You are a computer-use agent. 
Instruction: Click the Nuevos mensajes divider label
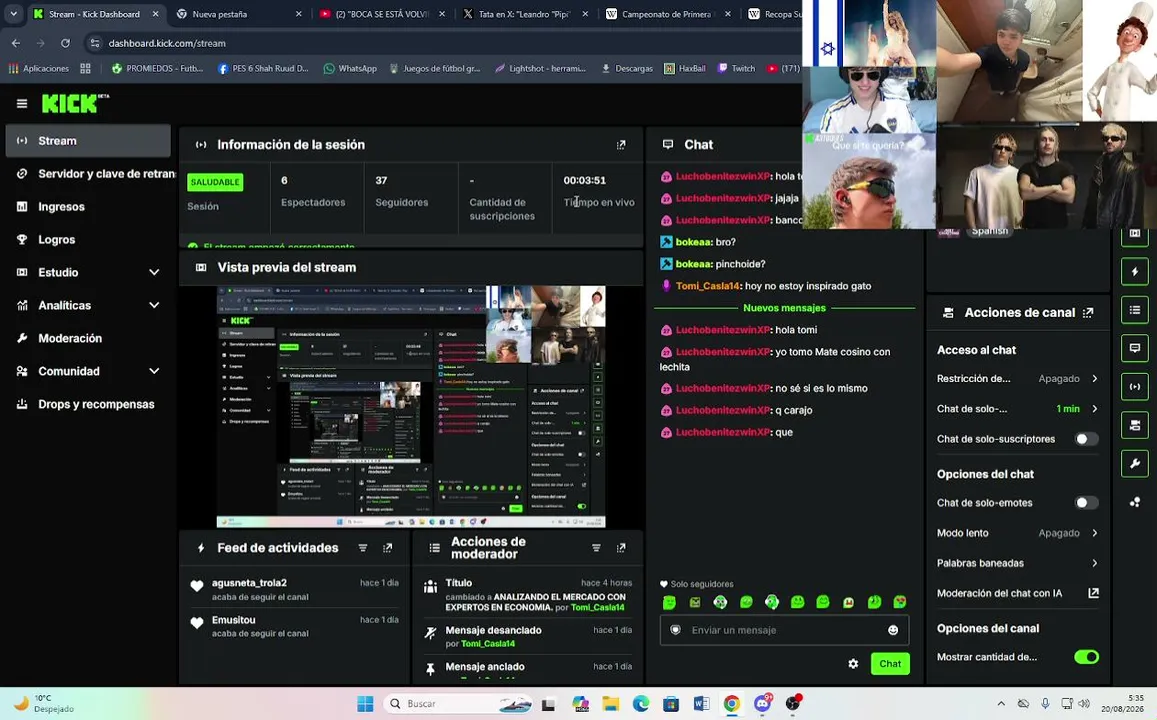pyautogui.click(x=784, y=308)
